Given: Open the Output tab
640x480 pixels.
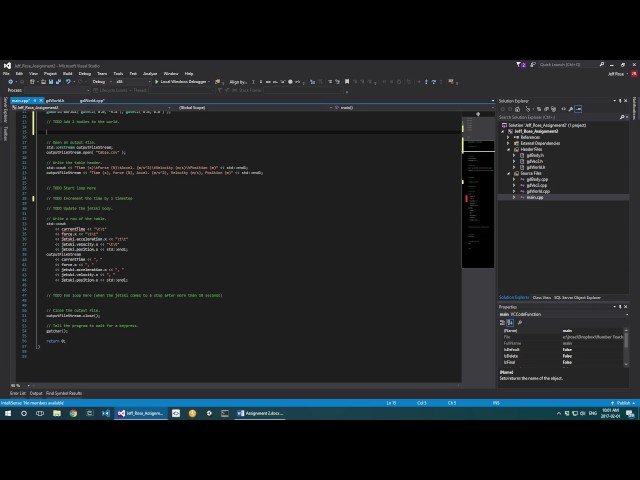Looking at the screenshot, I should [36, 393].
